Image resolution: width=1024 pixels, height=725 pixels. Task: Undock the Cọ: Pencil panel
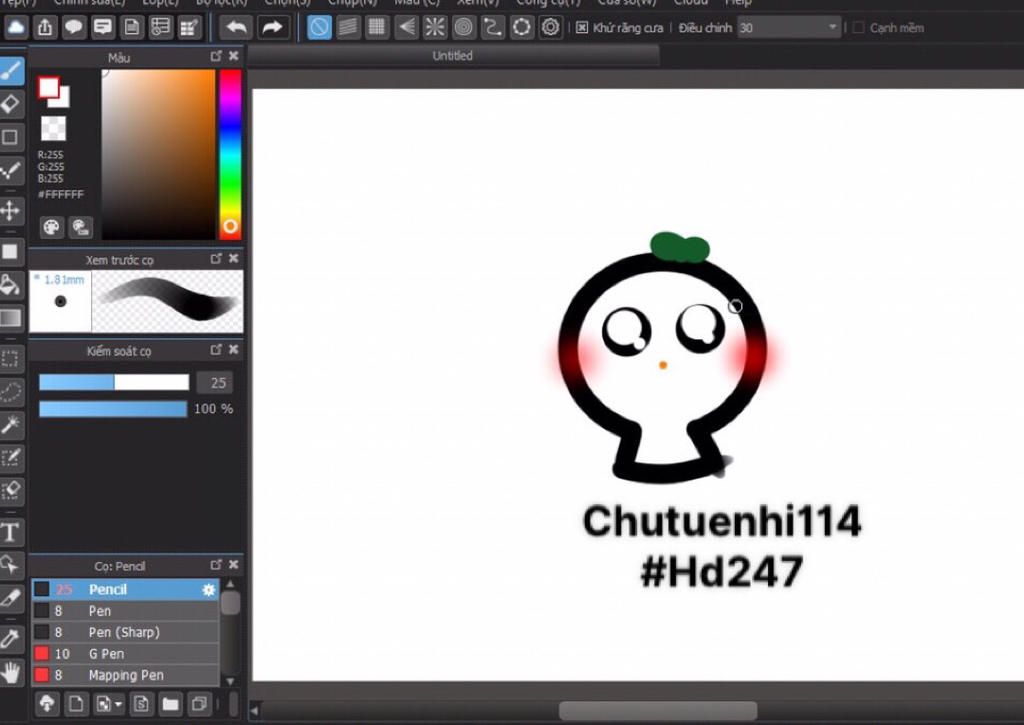pos(216,565)
